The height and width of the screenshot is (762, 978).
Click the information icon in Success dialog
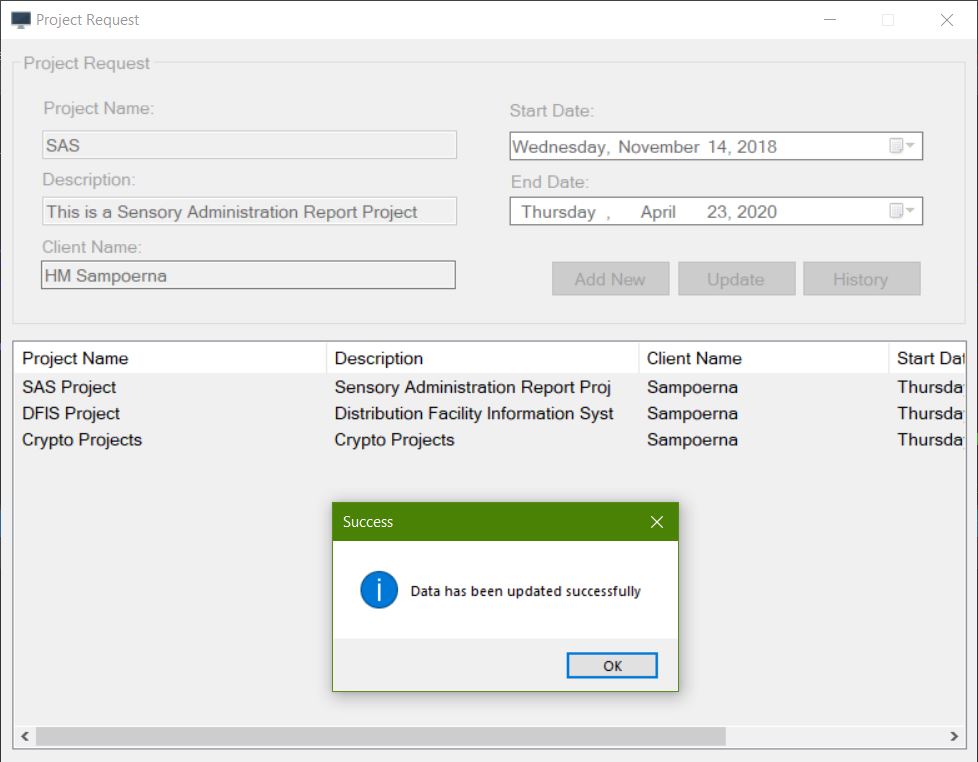click(378, 589)
